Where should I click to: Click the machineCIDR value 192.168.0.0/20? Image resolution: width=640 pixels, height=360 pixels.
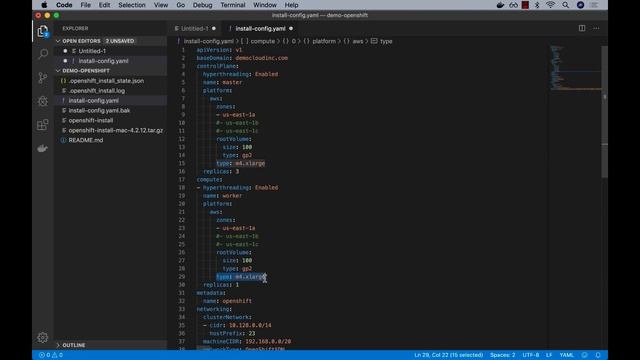pos(268,341)
